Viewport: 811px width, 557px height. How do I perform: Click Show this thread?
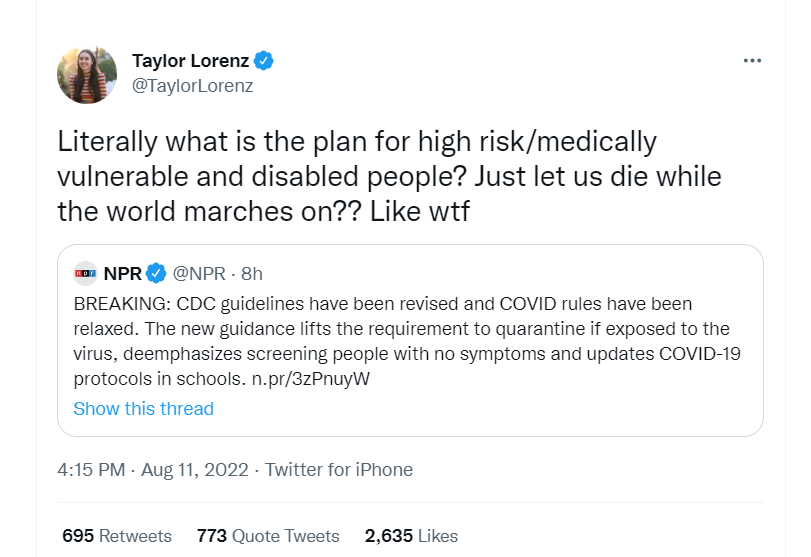click(x=144, y=408)
